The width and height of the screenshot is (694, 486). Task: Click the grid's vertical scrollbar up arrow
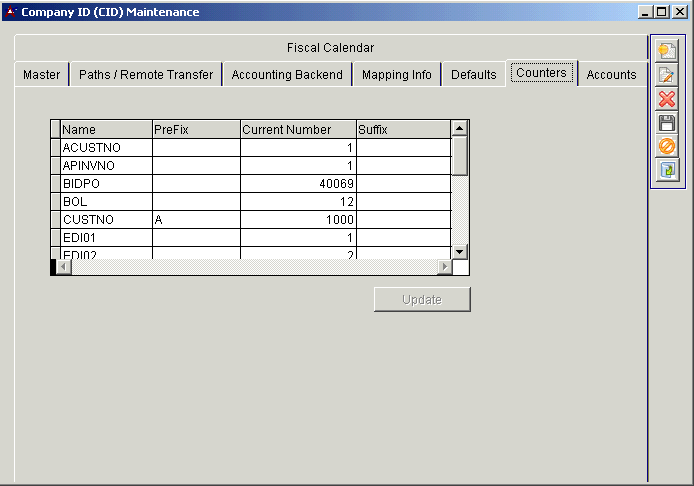tap(460, 128)
